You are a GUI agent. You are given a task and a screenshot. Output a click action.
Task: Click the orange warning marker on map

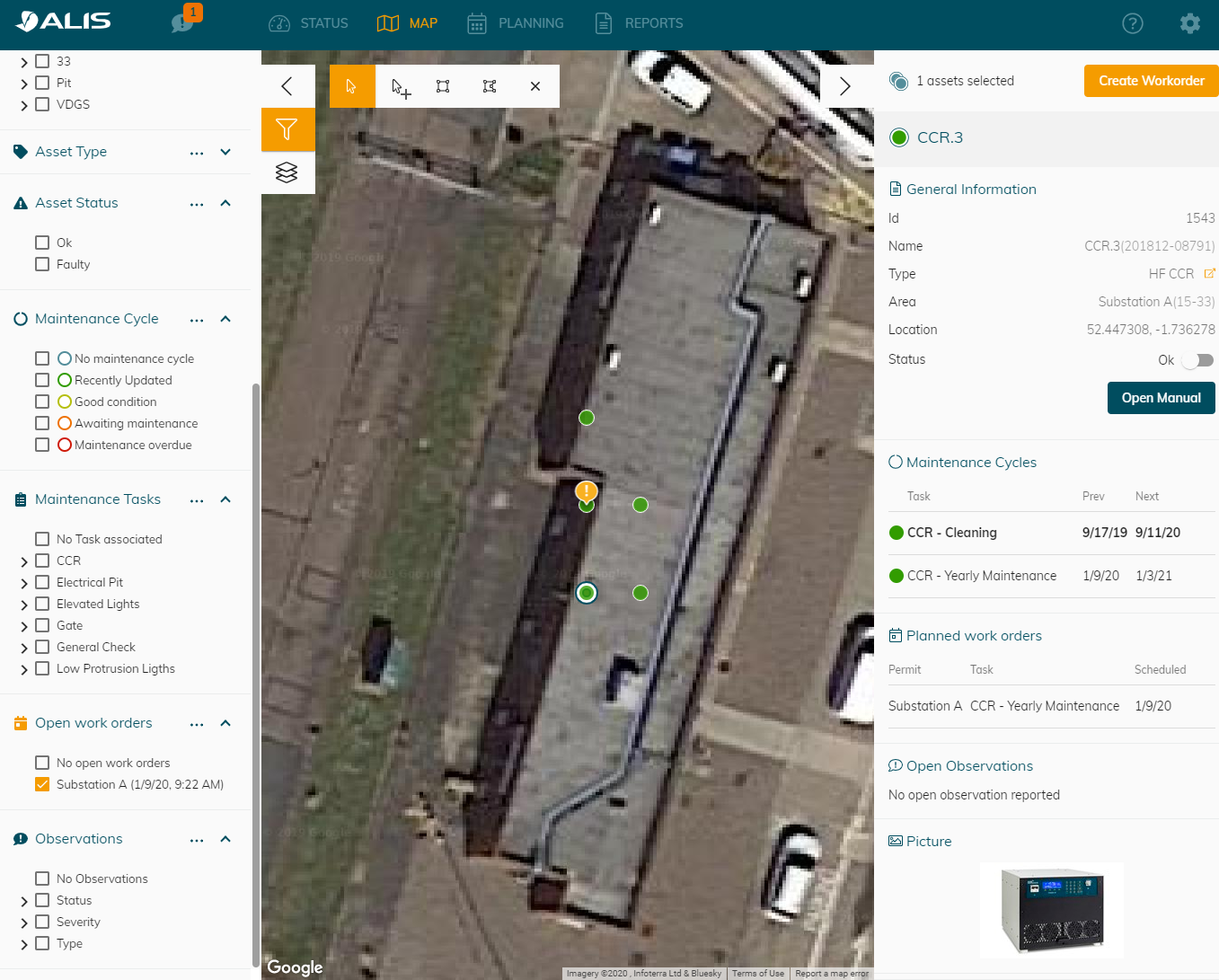pyautogui.click(x=586, y=490)
